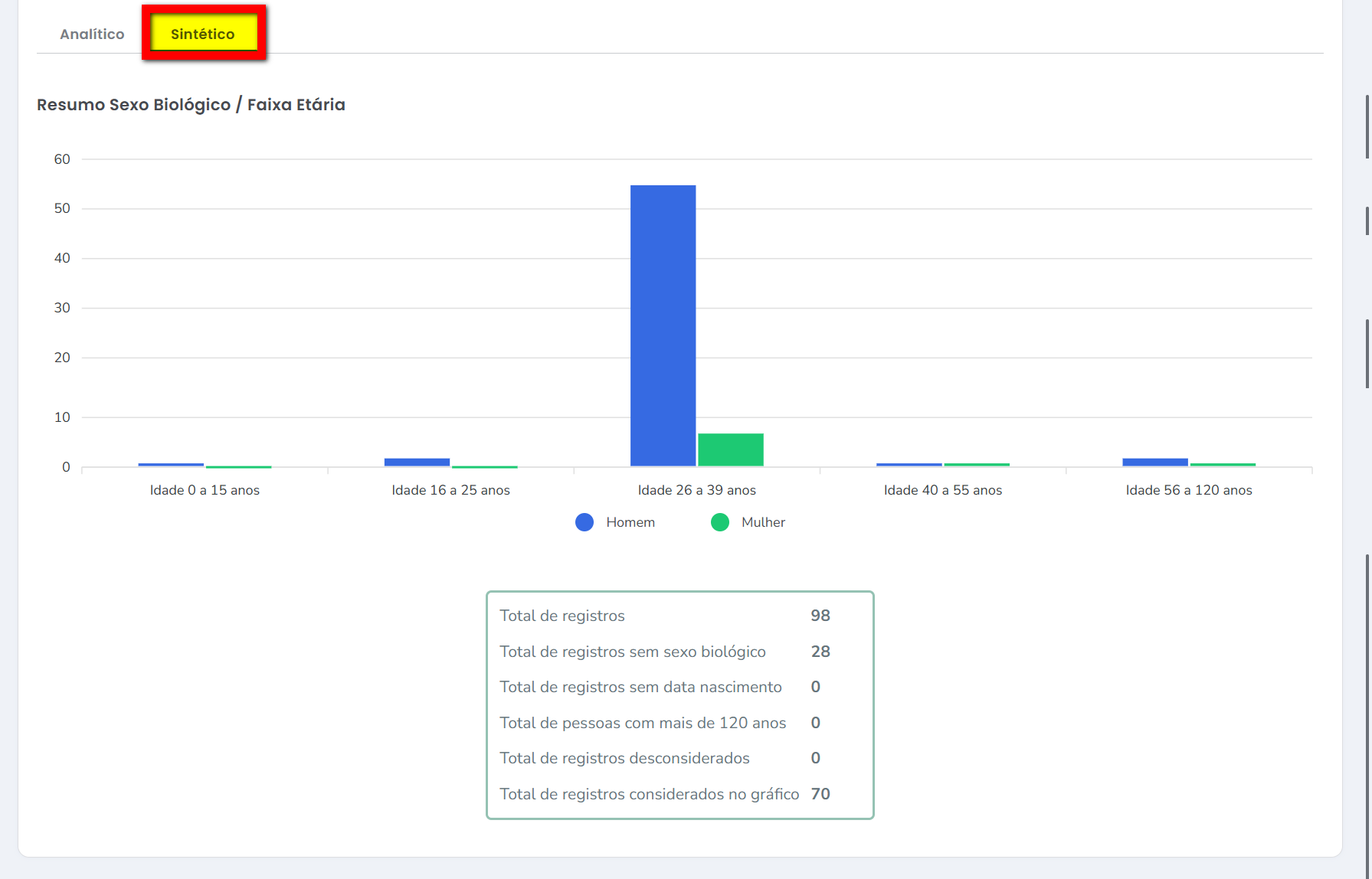Click the green bar for 26–39 anos

click(730, 450)
